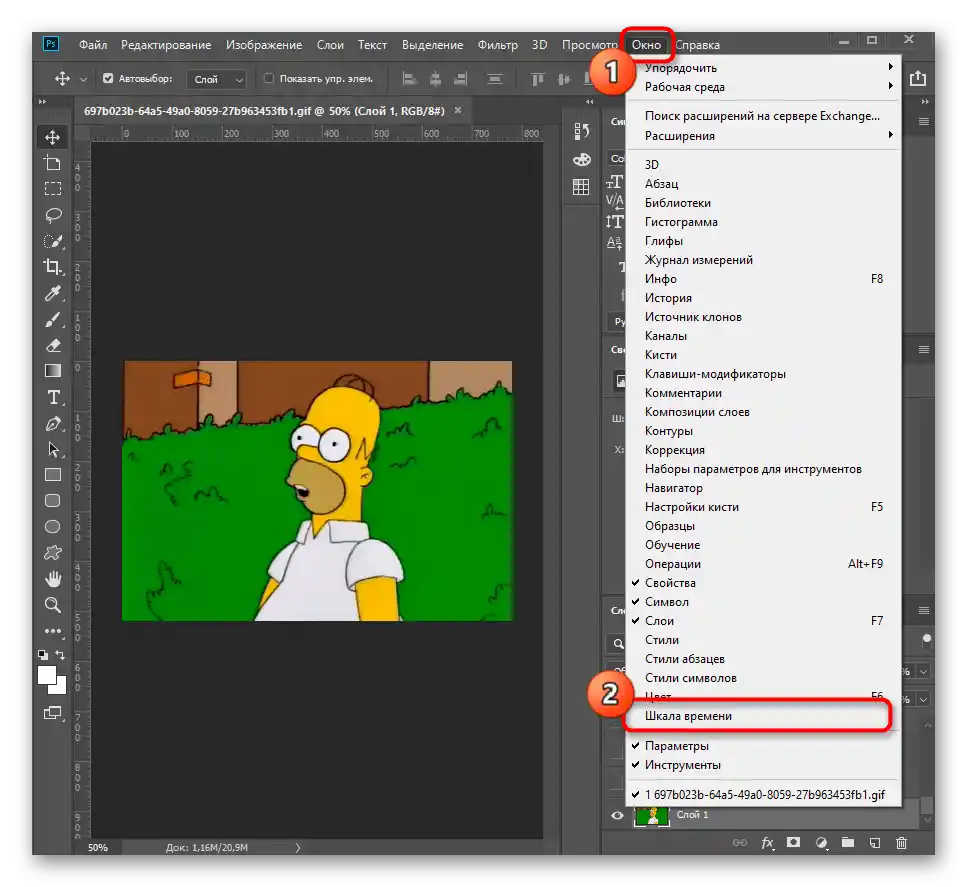Select the Eyedropper tool
Image resolution: width=967 pixels, height=887 pixels.
53,293
